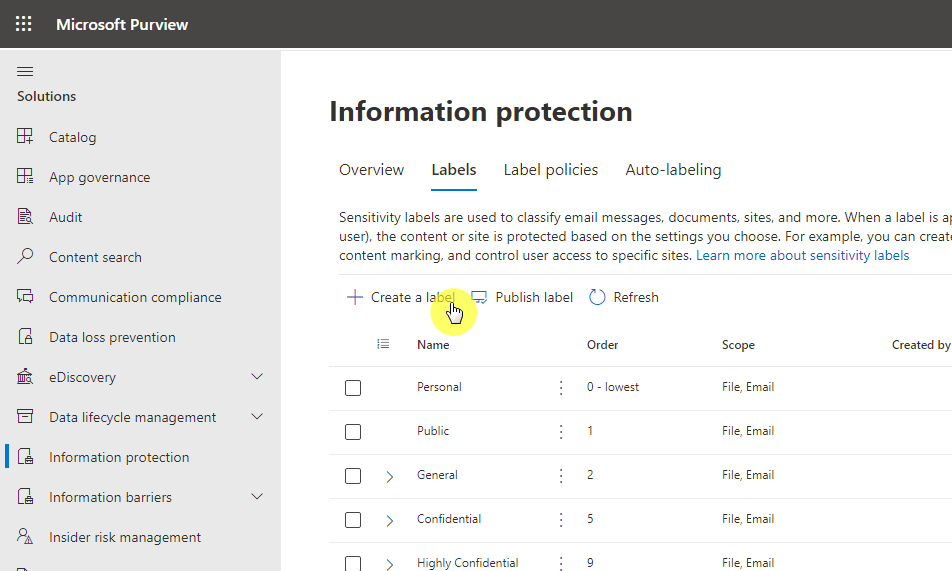Image resolution: width=952 pixels, height=571 pixels.
Task: Select the Confidential label checkbox
Action: click(x=353, y=520)
